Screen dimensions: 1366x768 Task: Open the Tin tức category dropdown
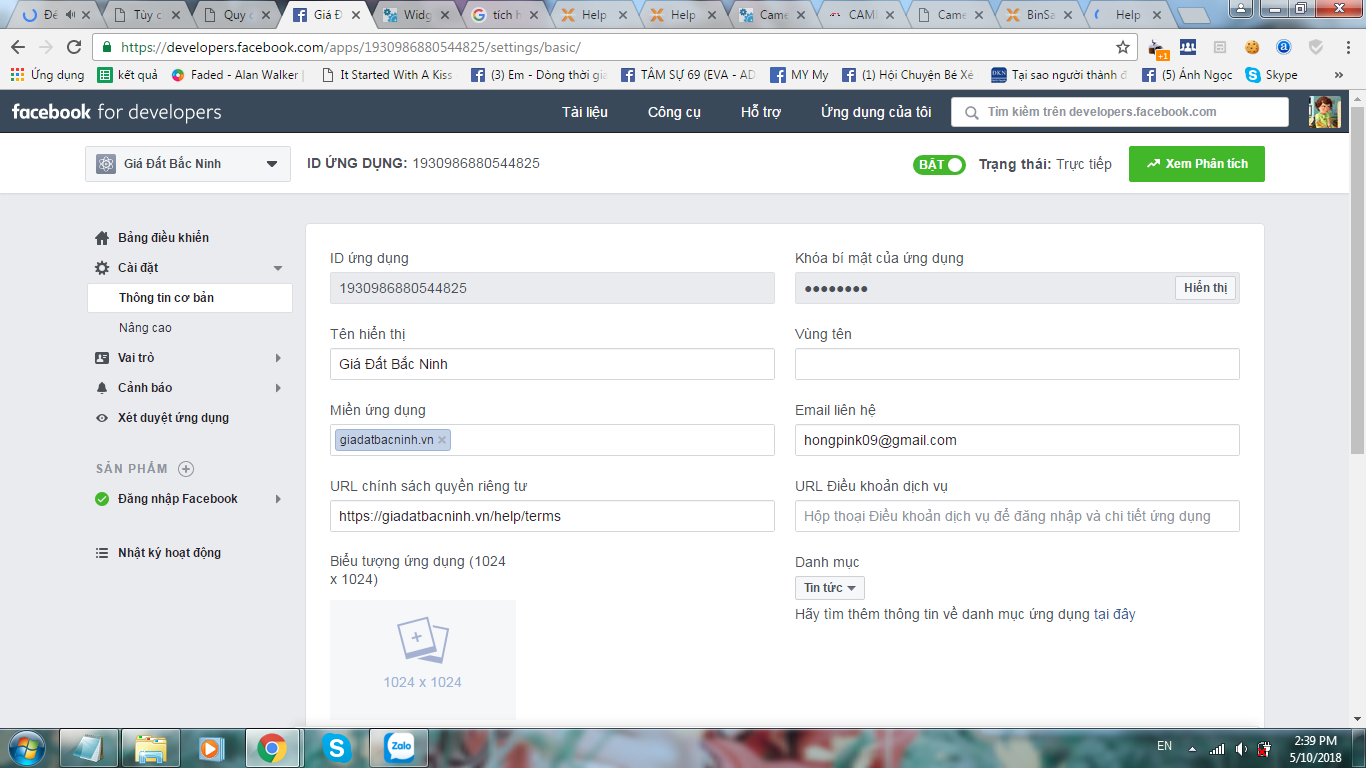tap(829, 588)
